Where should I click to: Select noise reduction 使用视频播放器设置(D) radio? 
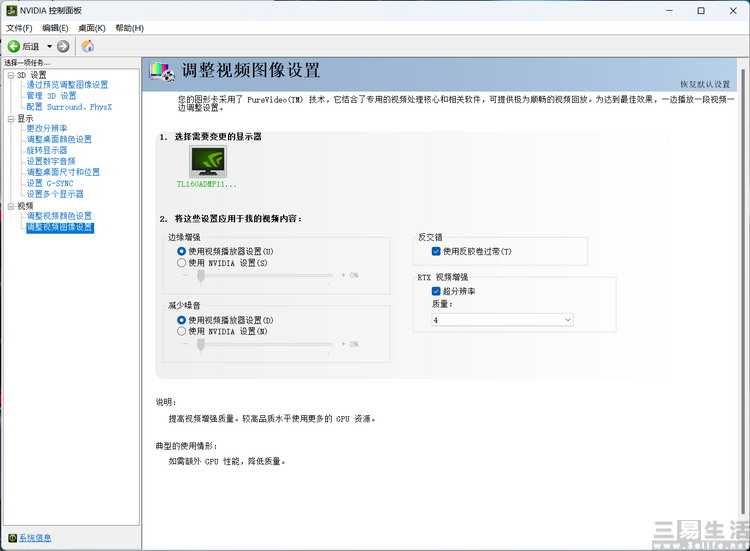181,320
